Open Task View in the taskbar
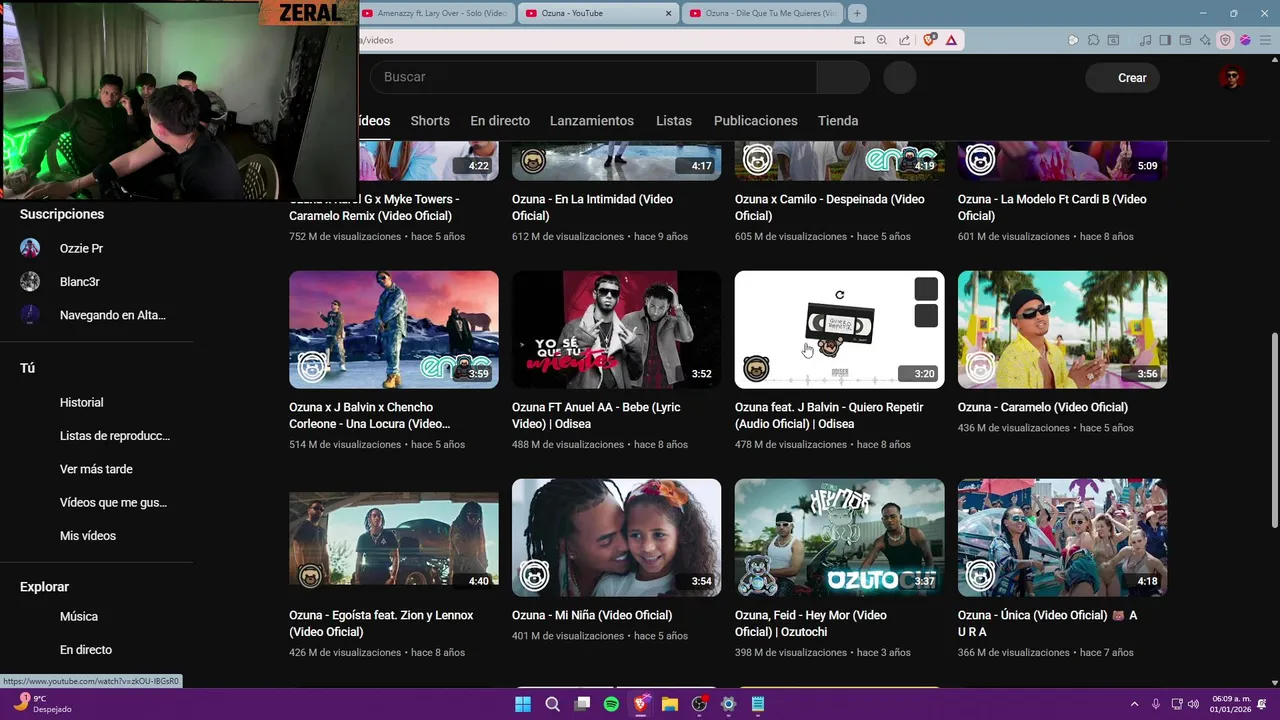The height and width of the screenshot is (720, 1280). pyautogui.click(x=582, y=704)
